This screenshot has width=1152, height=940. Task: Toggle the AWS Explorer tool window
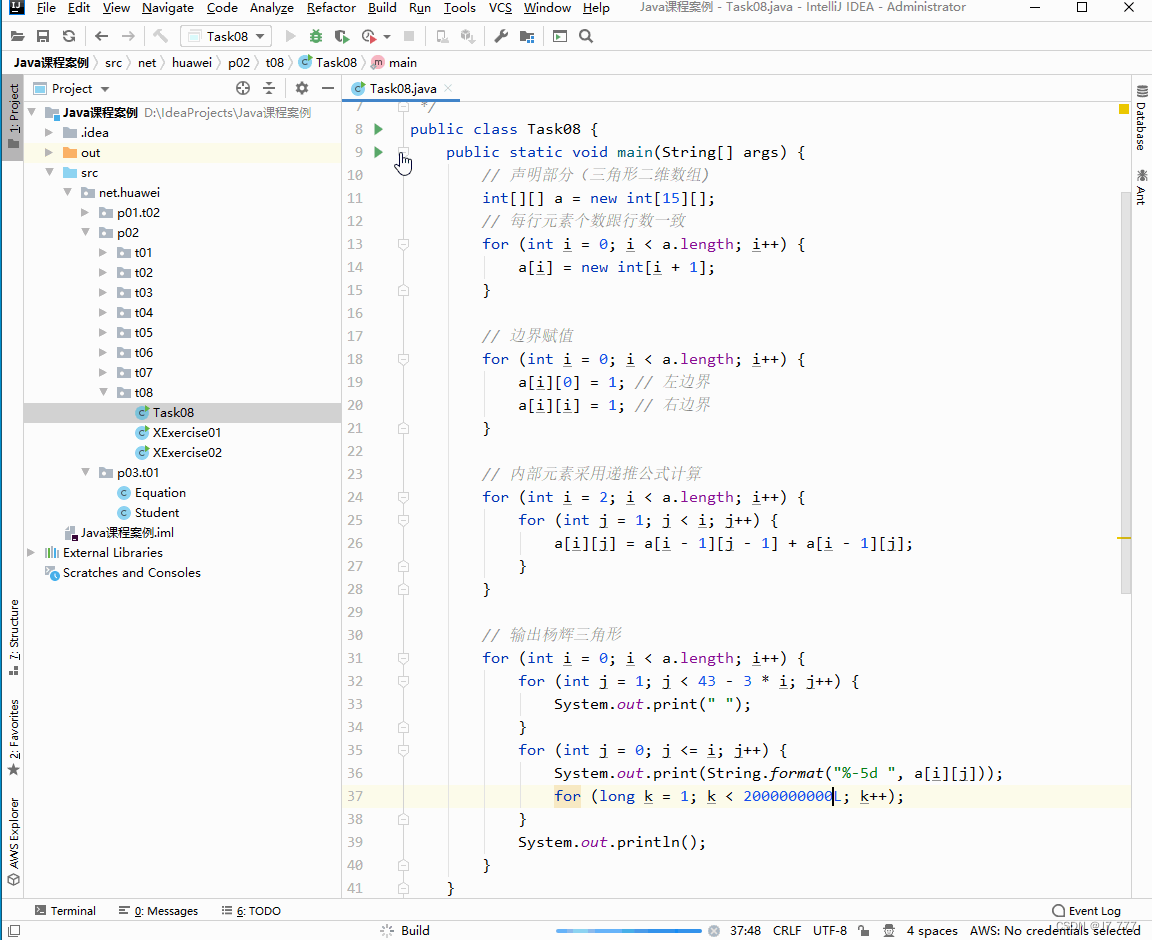pos(13,842)
